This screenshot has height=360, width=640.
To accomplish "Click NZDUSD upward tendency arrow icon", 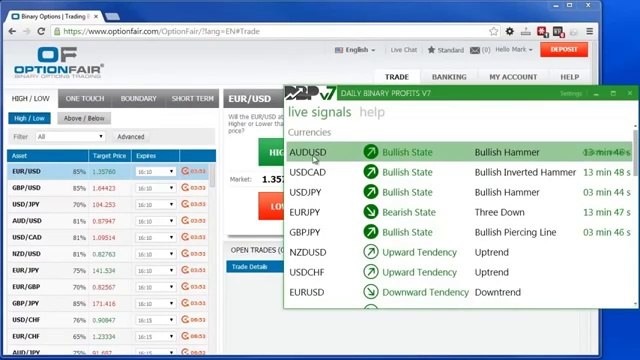I will click(371, 252).
